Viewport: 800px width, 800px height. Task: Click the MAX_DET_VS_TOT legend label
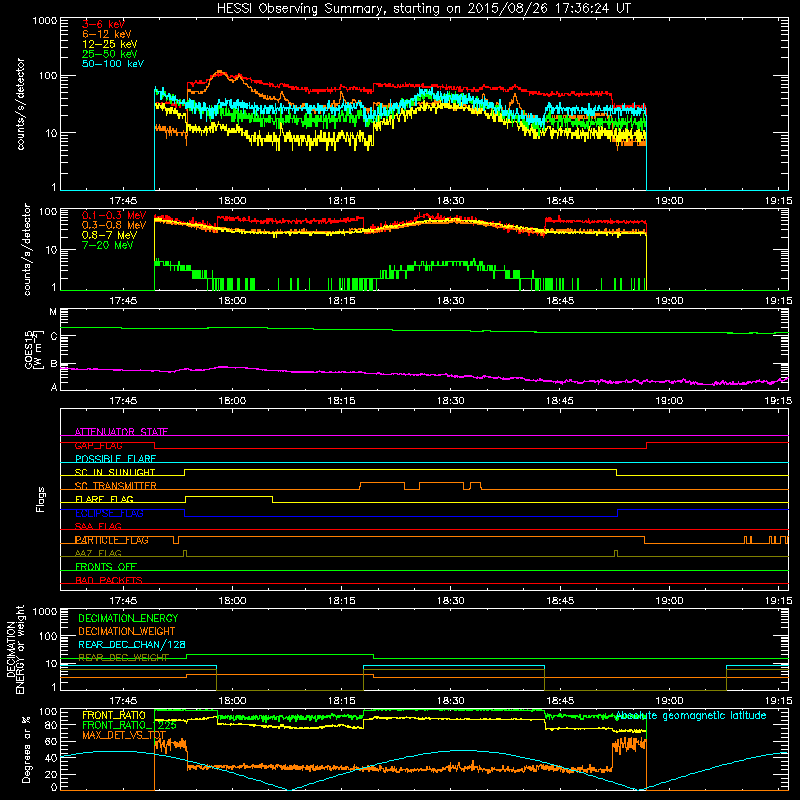[x=124, y=735]
